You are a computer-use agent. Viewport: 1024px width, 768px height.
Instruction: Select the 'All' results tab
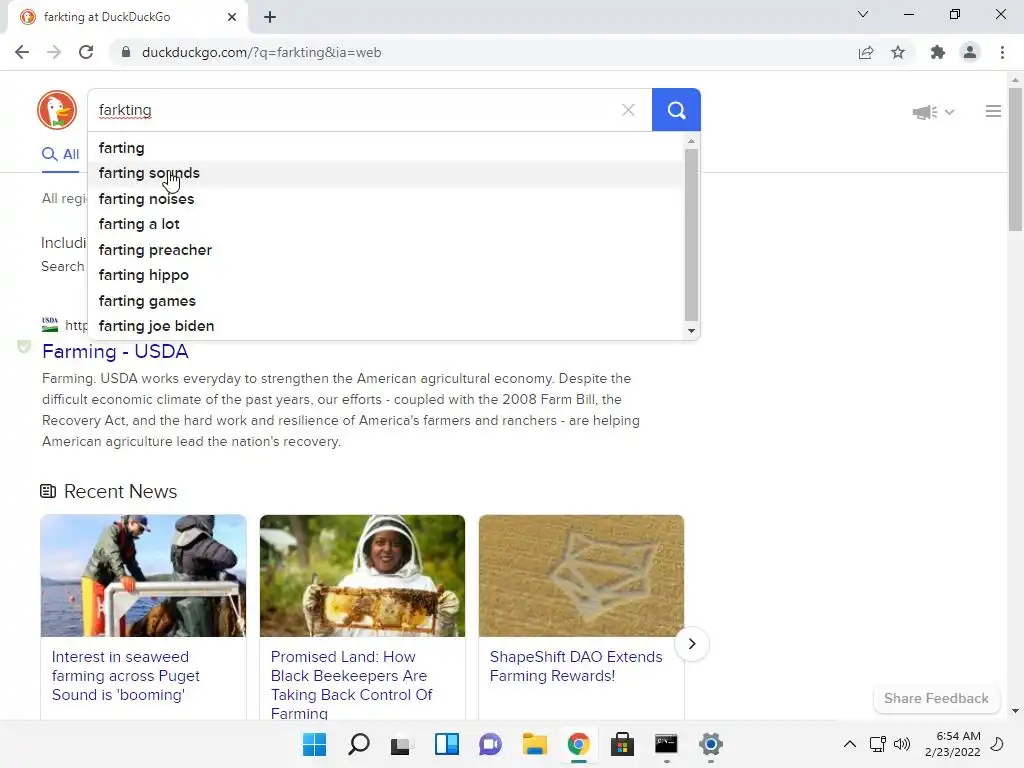pyautogui.click(x=61, y=155)
